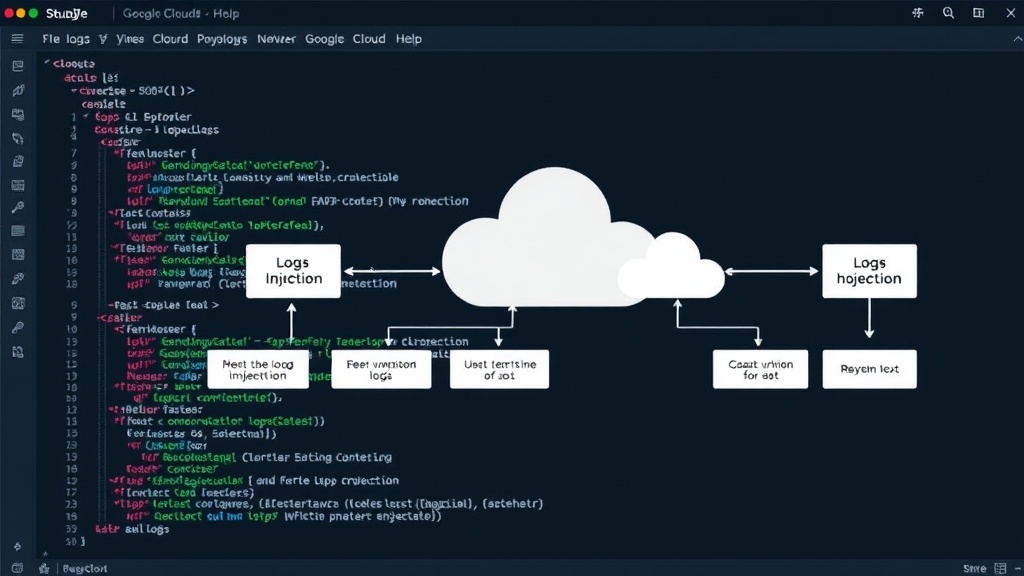1024x576 pixels.
Task: Open the Help menu
Action: click(409, 39)
